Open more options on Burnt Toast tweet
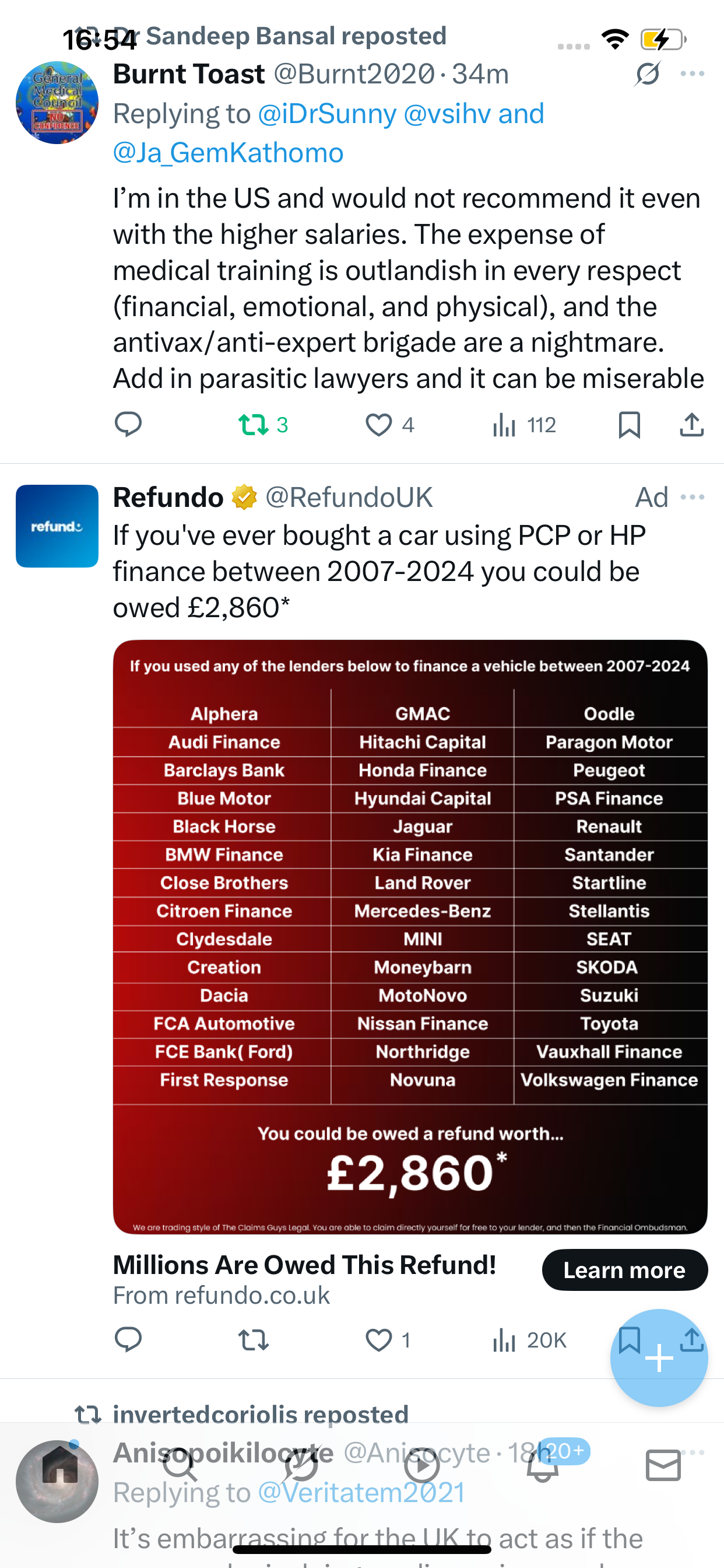724x1568 pixels. pos(693,74)
